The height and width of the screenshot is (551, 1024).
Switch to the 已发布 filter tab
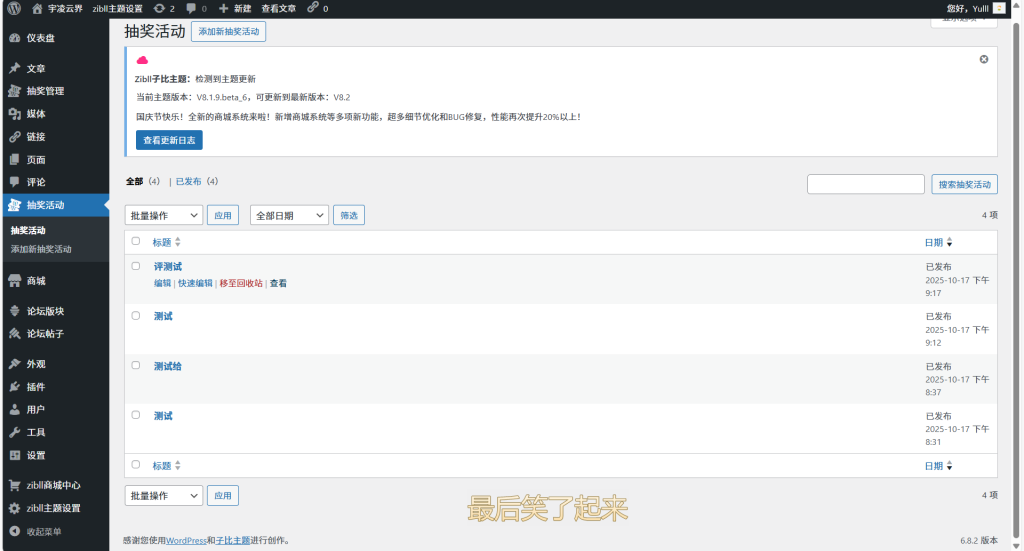pyautogui.click(x=189, y=182)
